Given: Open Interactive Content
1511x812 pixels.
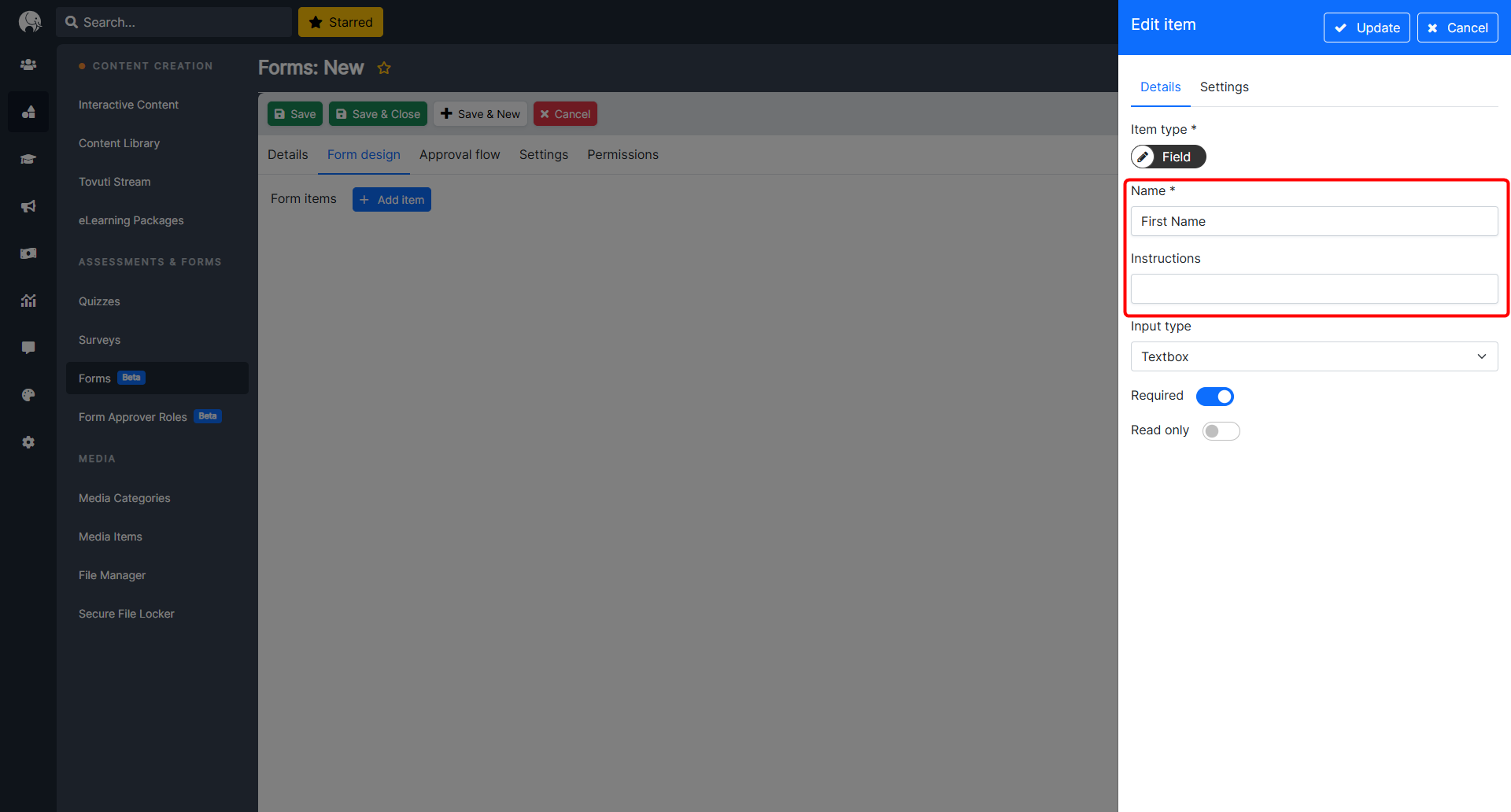Looking at the screenshot, I should [128, 105].
